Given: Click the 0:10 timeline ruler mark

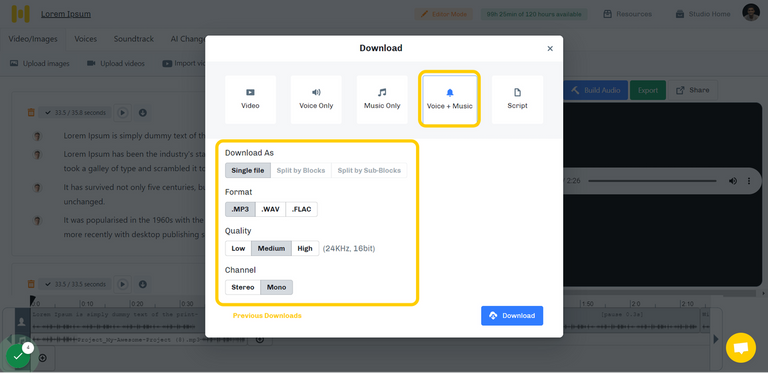Looking at the screenshot, I should point(87,303).
